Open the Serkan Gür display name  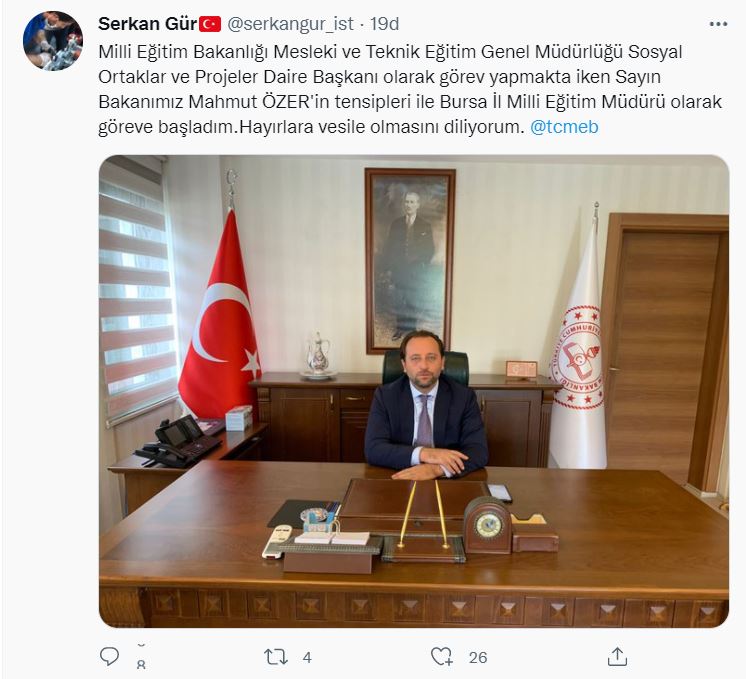click(147, 24)
